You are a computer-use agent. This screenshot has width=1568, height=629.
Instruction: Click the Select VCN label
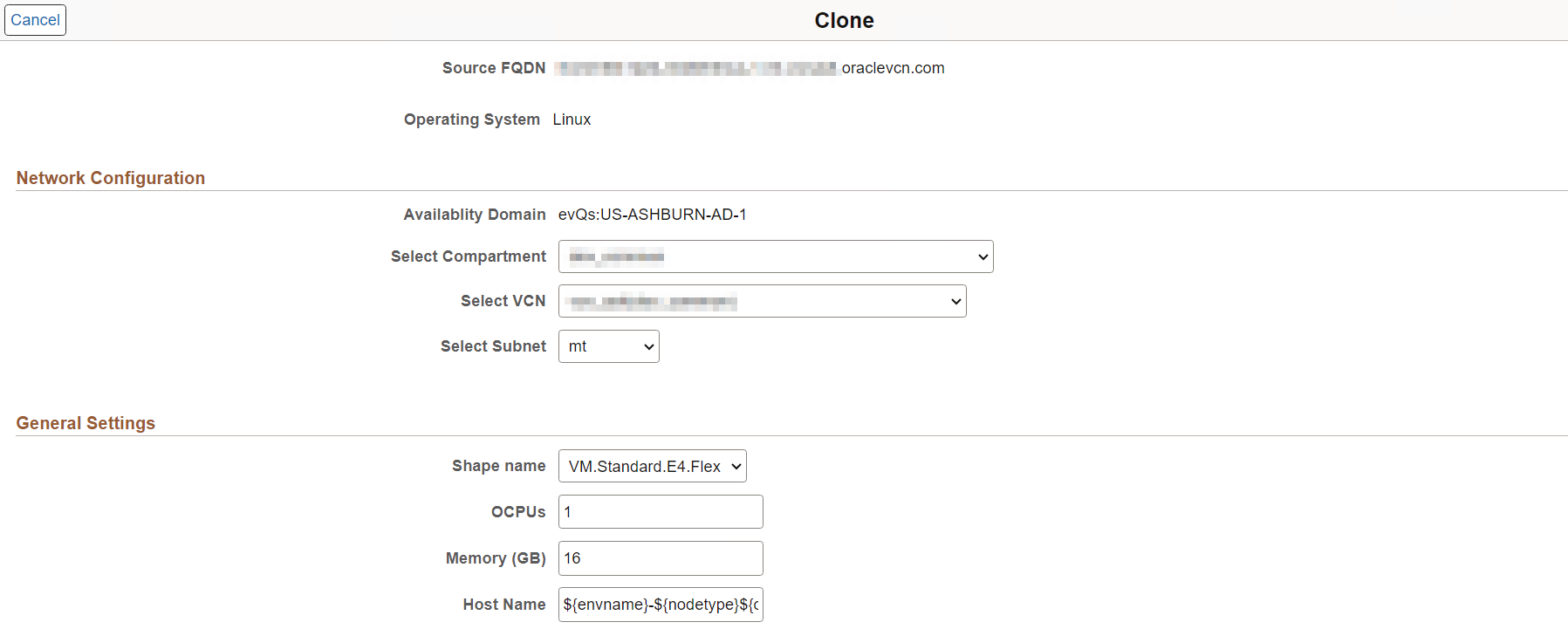503,301
